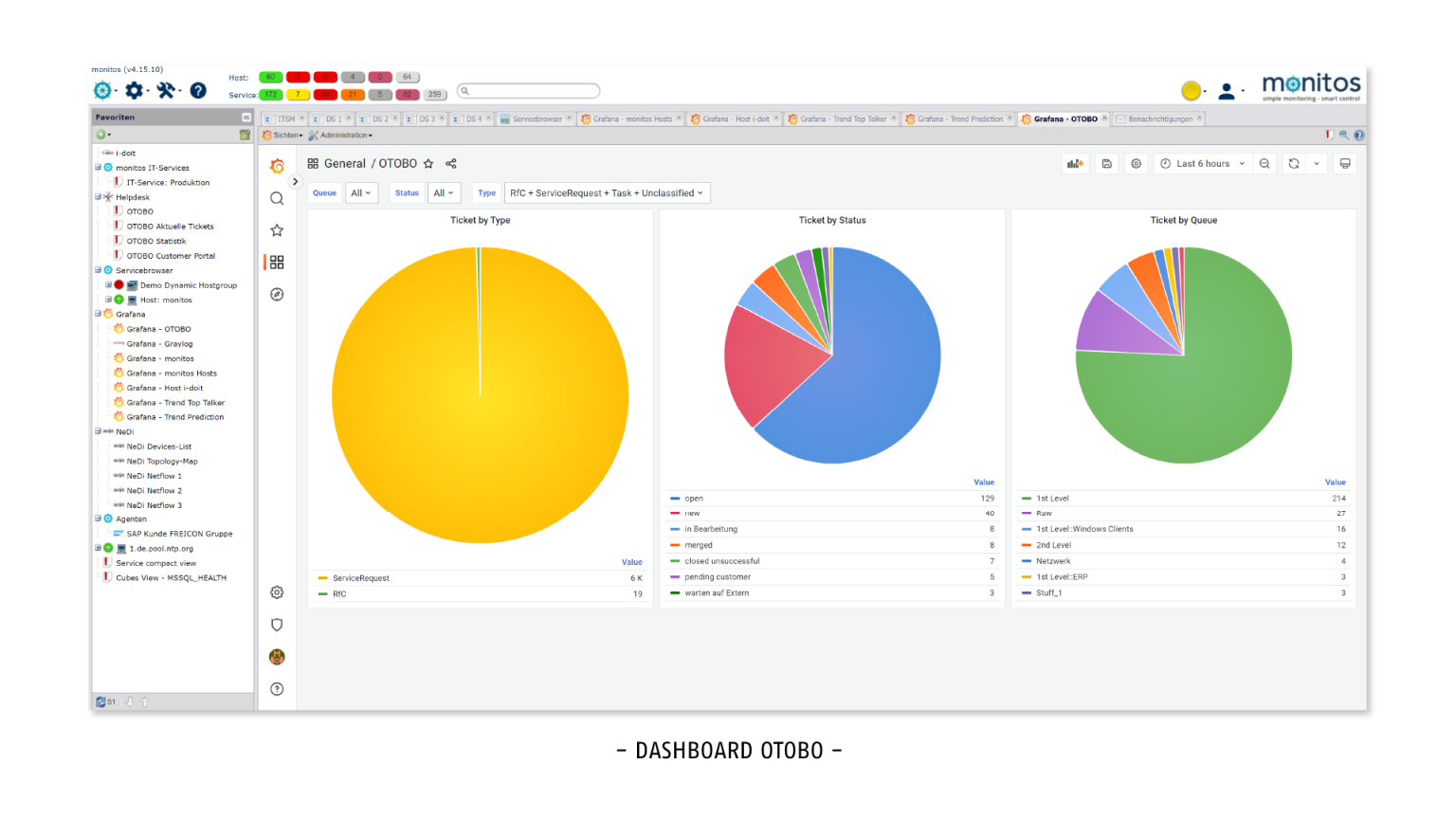Open the monitos help question mark icon
This screenshot has height=819, width=1456.
pyautogui.click(x=197, y=90)
